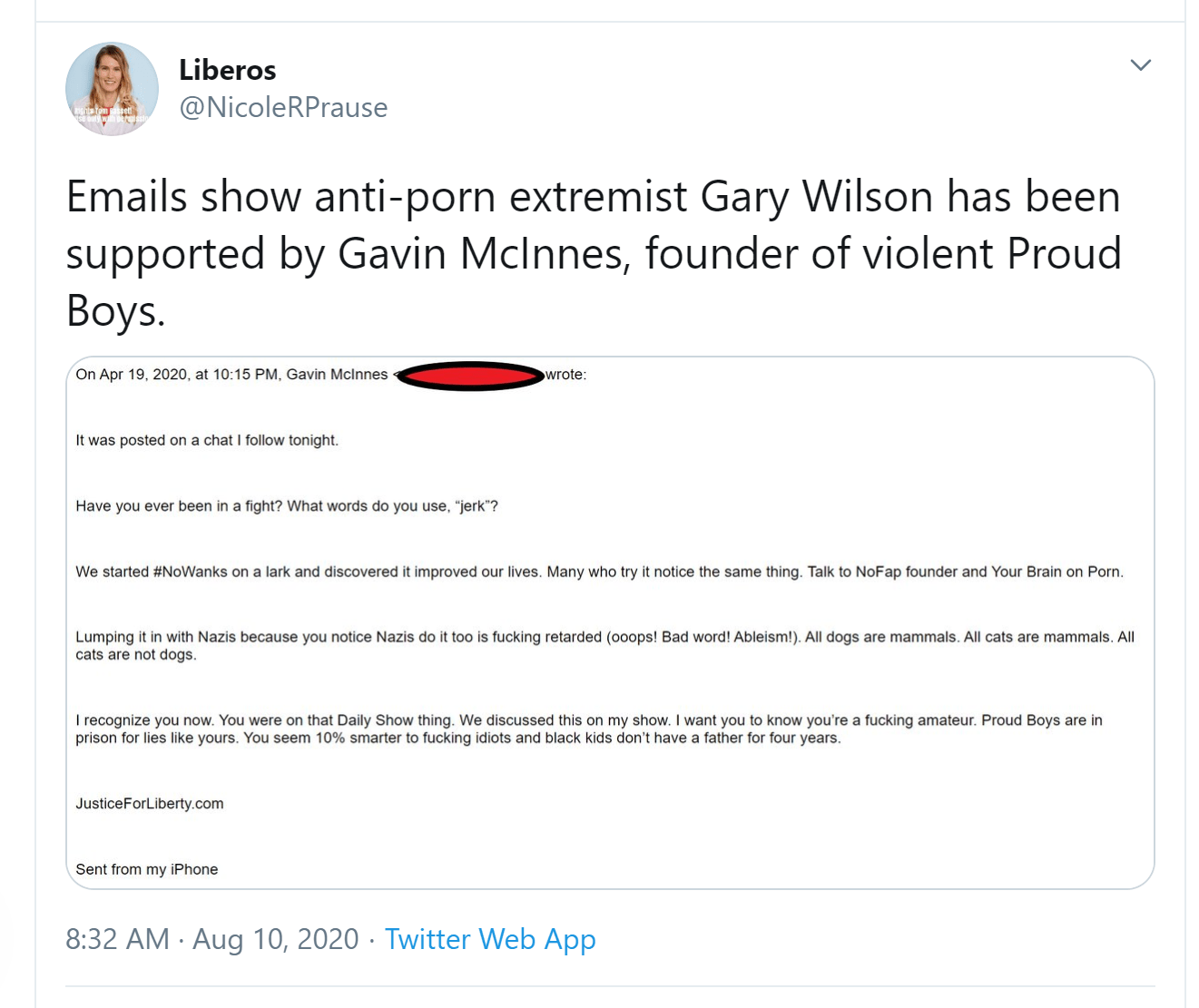The height and width of the screenshot is (1008, 1199).
Task: Click the Liberos display name
Action: click(227, 70)
